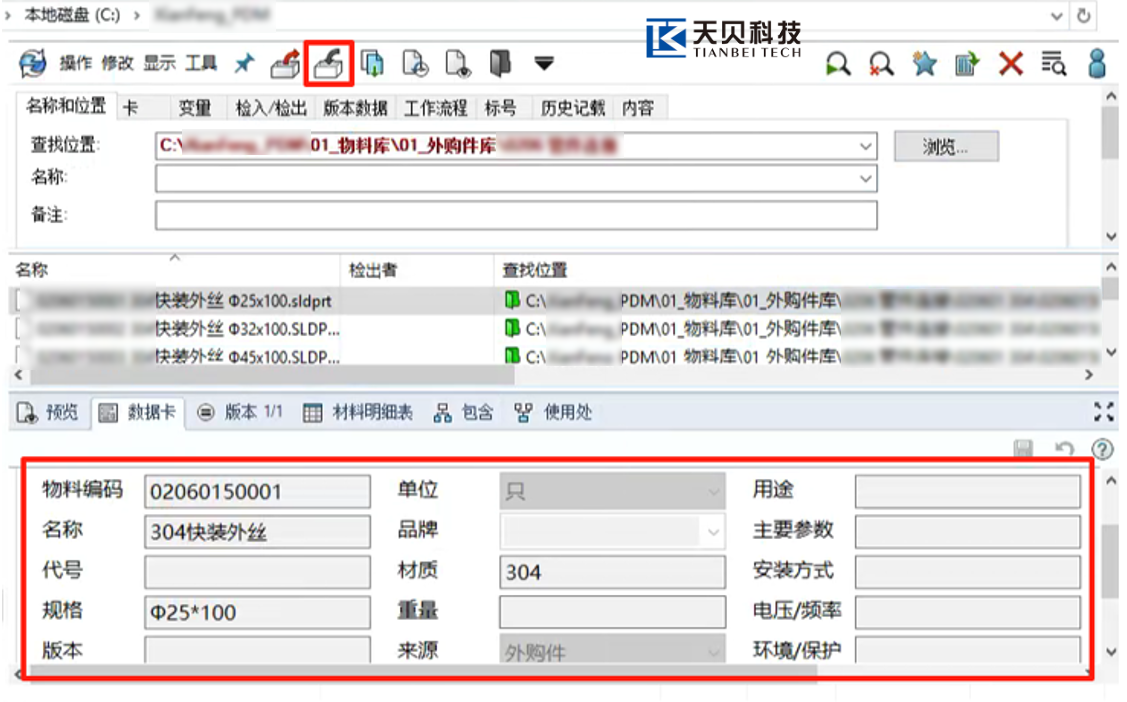This screenshot has width=1127, height=702.
Task: Click the red X clear search icon
Action: pos(1011,64)
